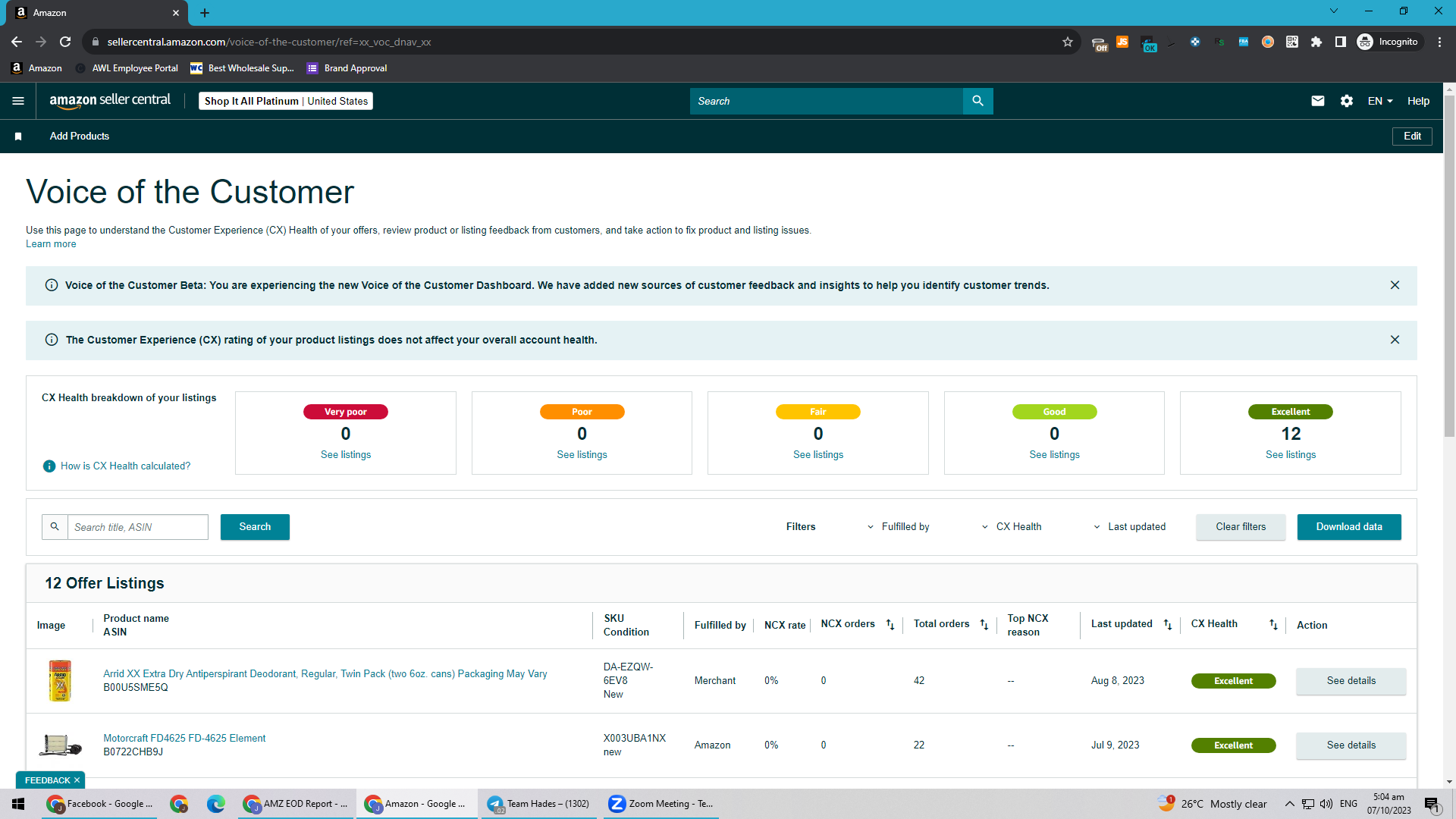Open Seller Central settings gear
This screenshot has width=1456, height=819.
pos(1347,101)
